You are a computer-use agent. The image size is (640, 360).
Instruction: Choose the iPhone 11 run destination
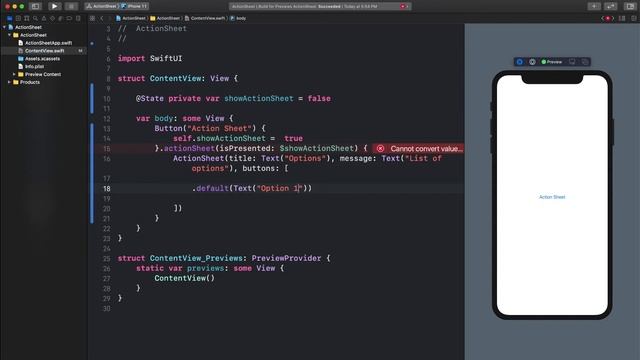[x=135, y=6]
